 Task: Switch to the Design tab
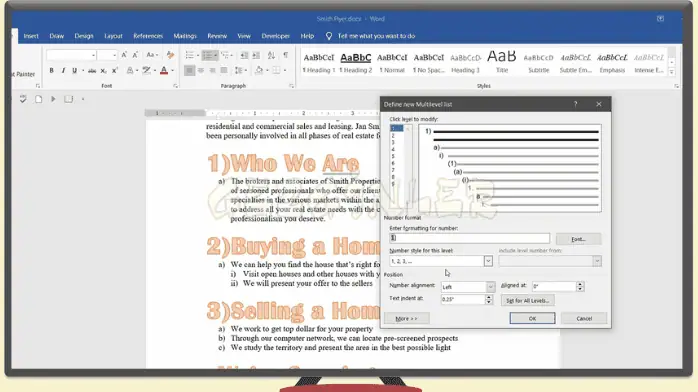point(84,36)
